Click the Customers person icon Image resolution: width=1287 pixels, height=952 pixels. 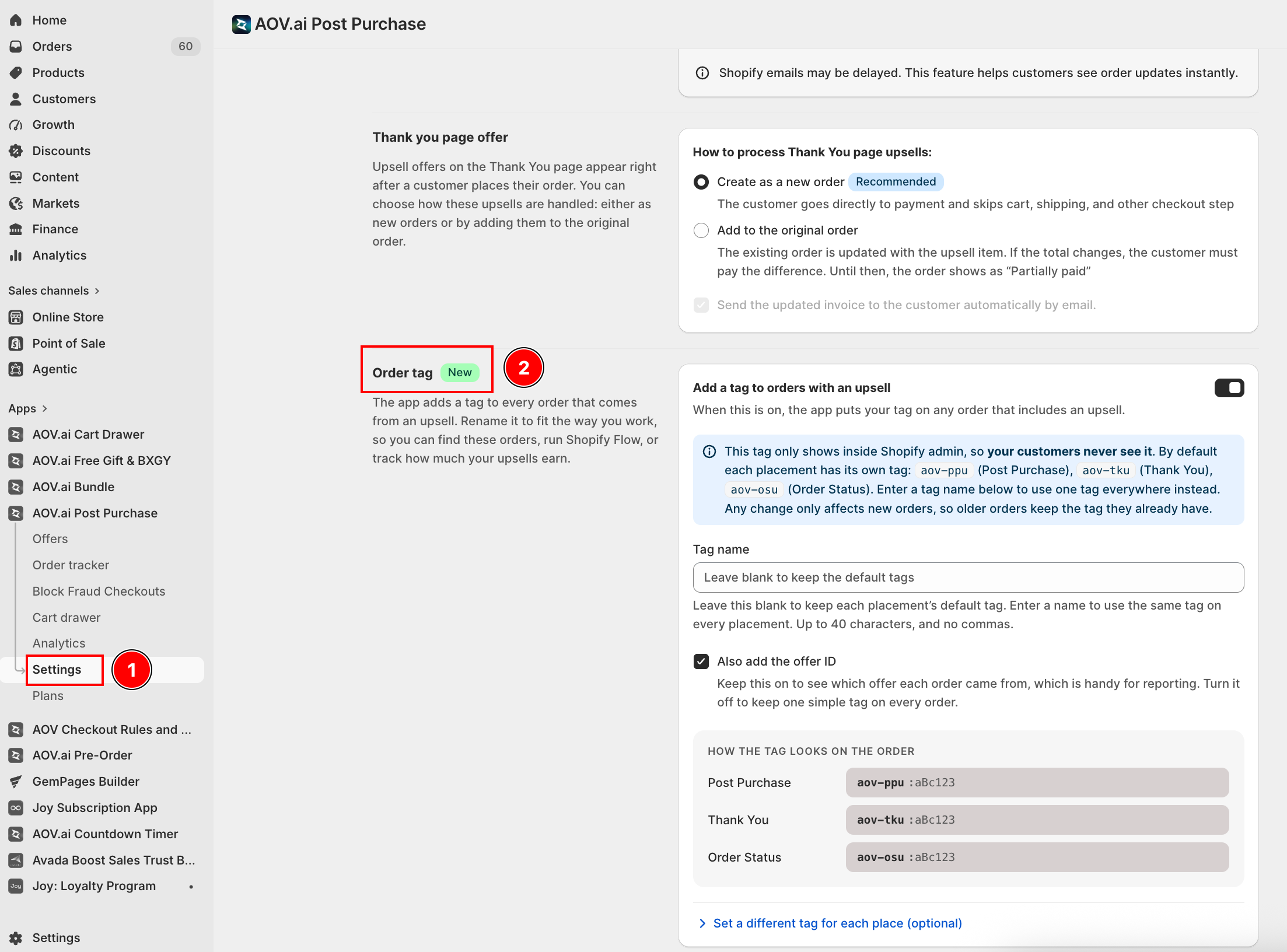(x=16, y=99)
